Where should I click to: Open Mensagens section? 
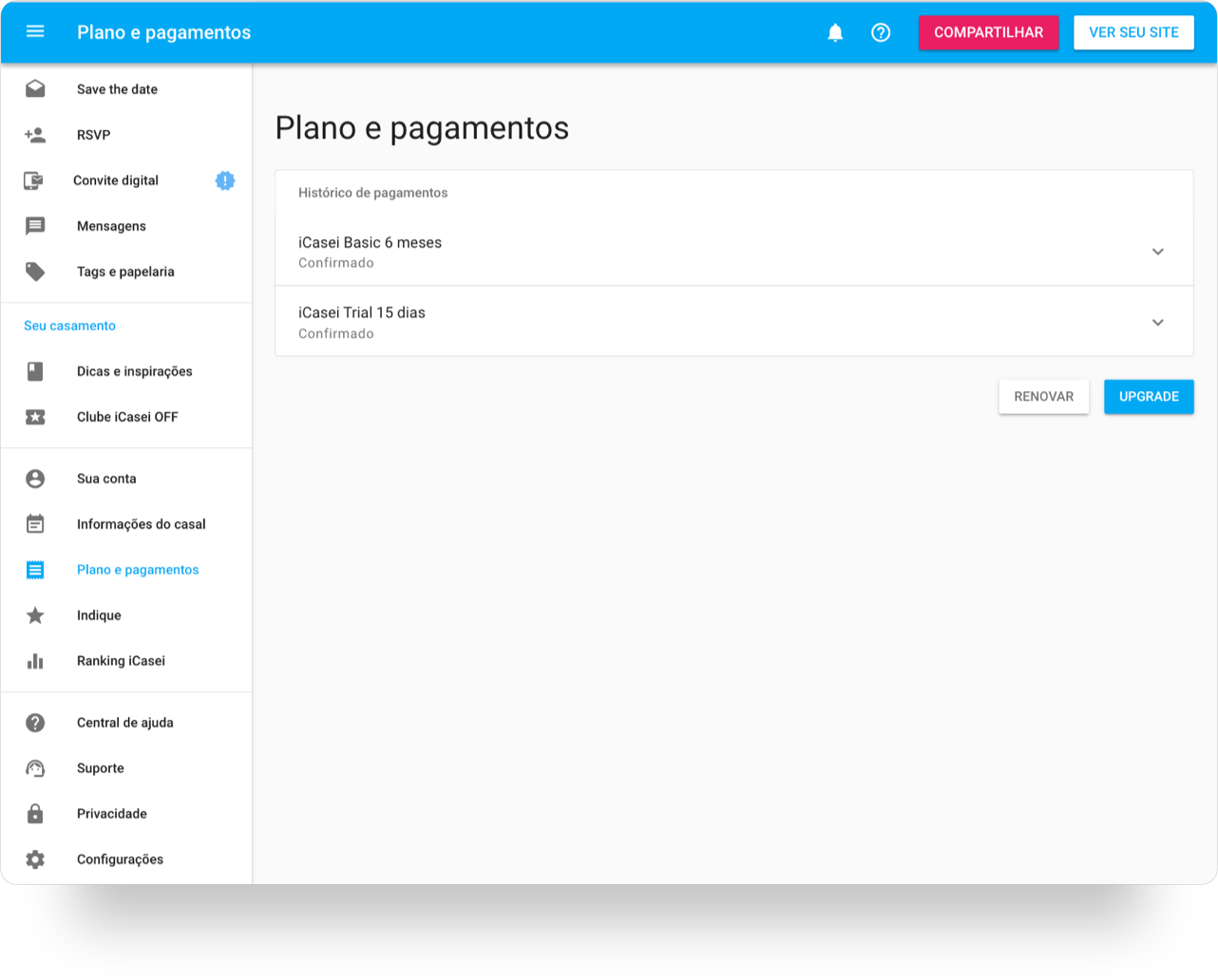pos(126,226)
